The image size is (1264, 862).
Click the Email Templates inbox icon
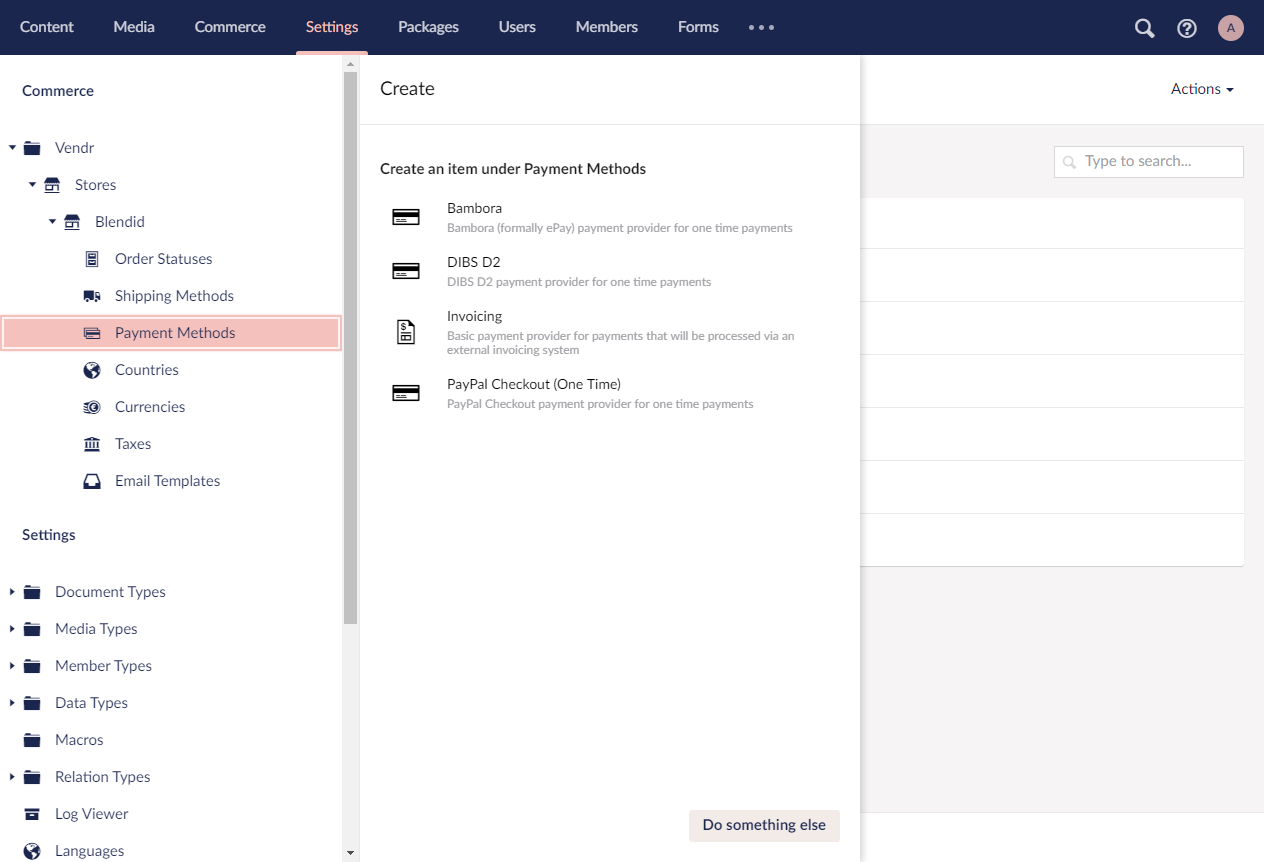click(x=92, y=481)
